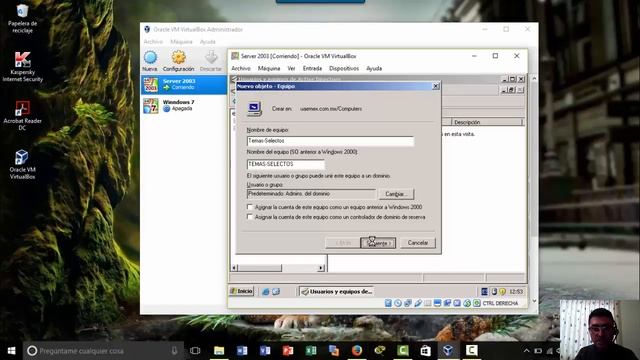Click the VM optical disc status icon
This screenshot has width=640, height=360.
[x=398, y=303]
